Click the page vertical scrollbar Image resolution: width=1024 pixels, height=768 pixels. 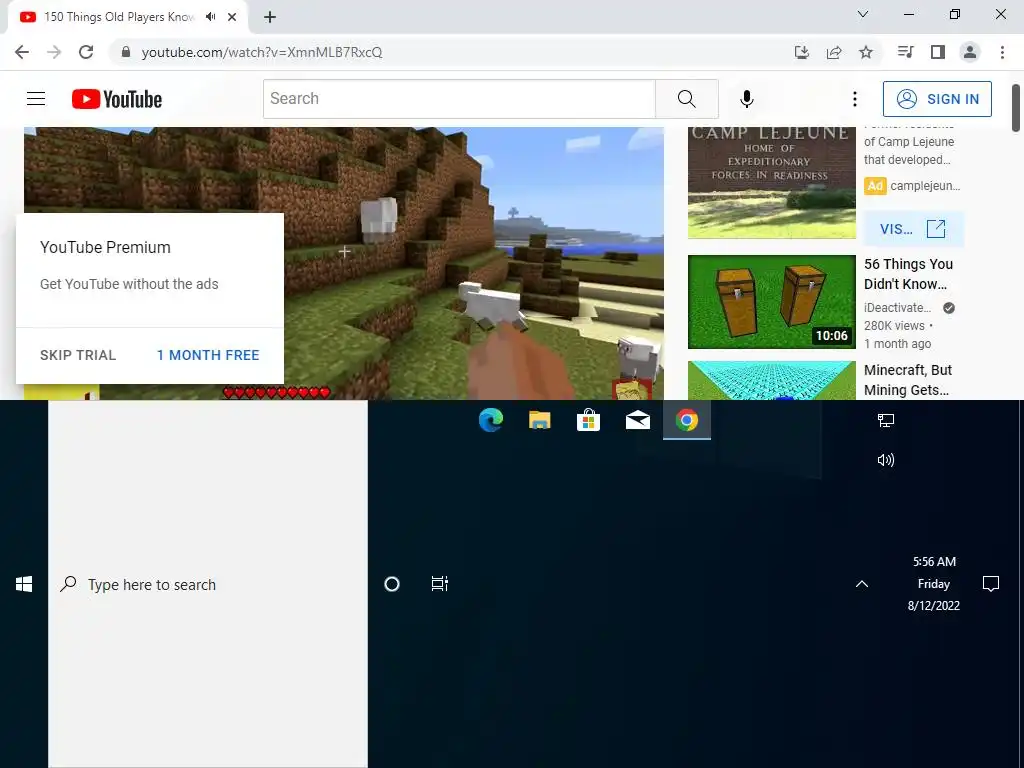pyautogui.click(x=1016, y=108)
